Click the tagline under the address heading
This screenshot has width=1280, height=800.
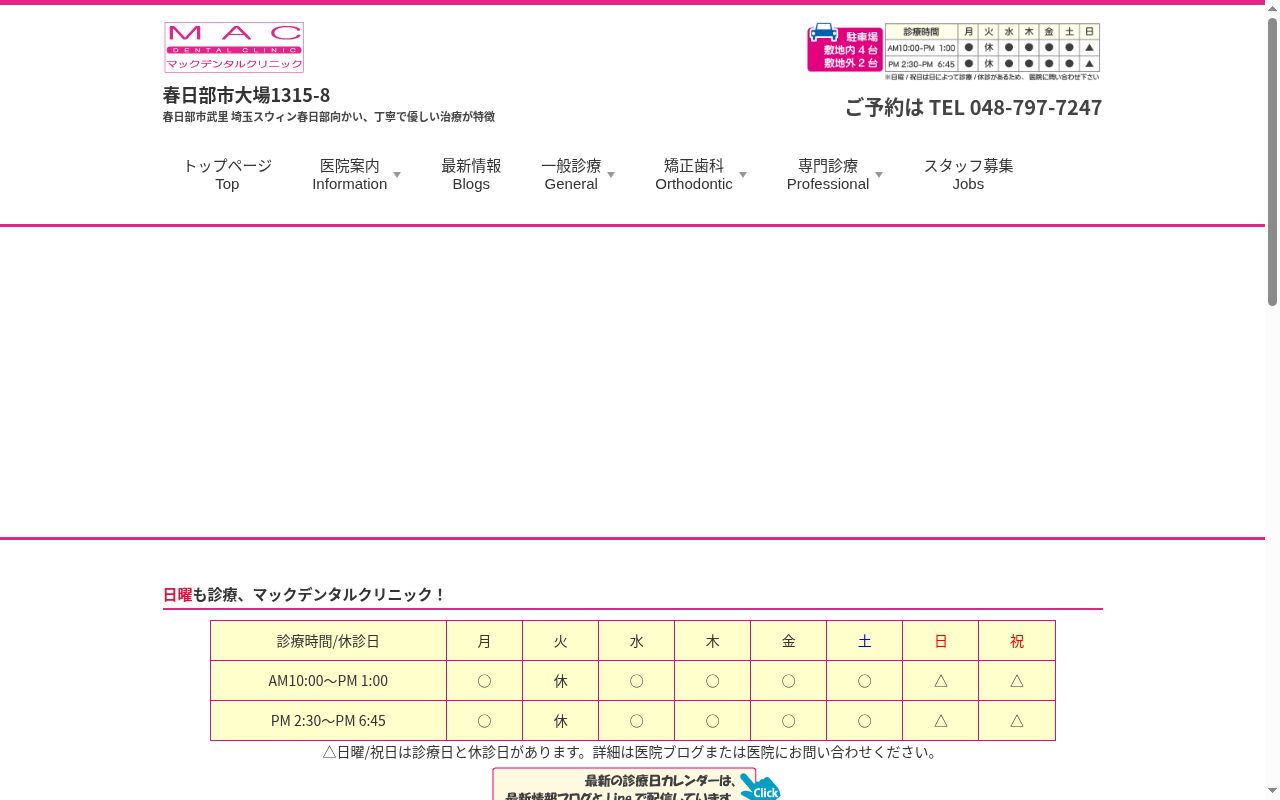[x=329, y=117]
